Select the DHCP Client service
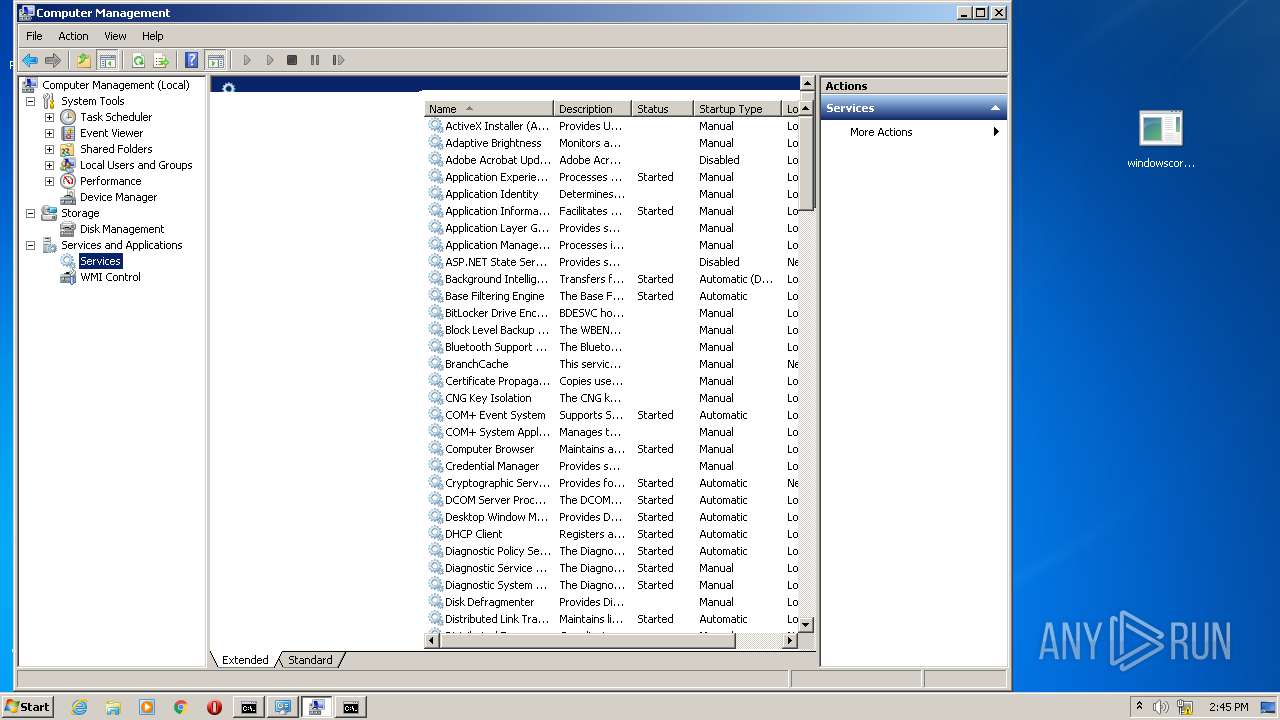 (613, 534)
